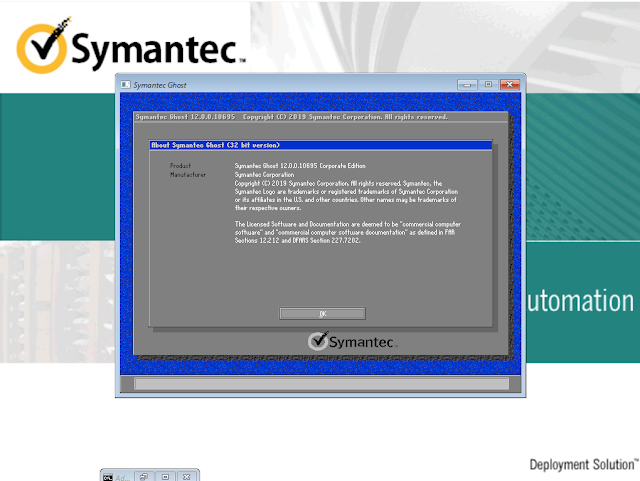Maximize the Symantec Ghost window
This screenshot has width=640, height=481.
pyautogui.click(x=488, y=85)
